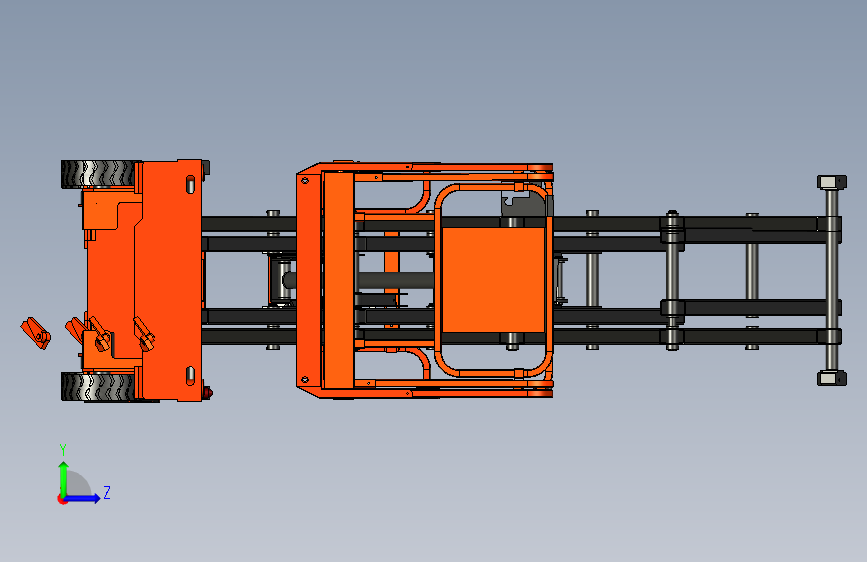The width and height of the screenshot is (867, 562).
Task: Select the lower tire on the model's left end
Action: (97, 386)
